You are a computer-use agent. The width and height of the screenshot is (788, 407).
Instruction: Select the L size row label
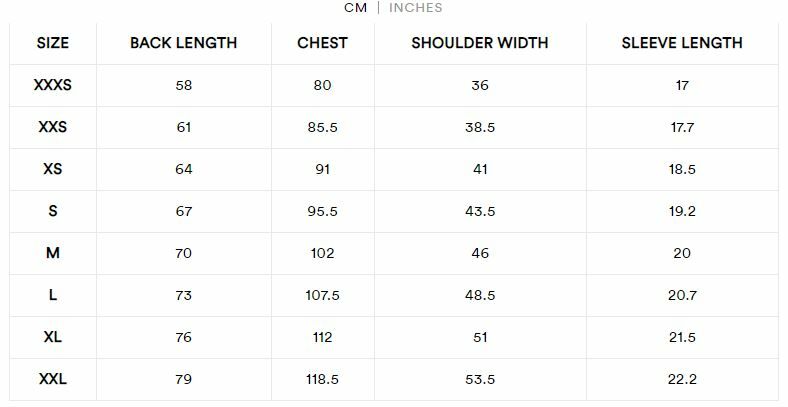click(x=53, y=295)
